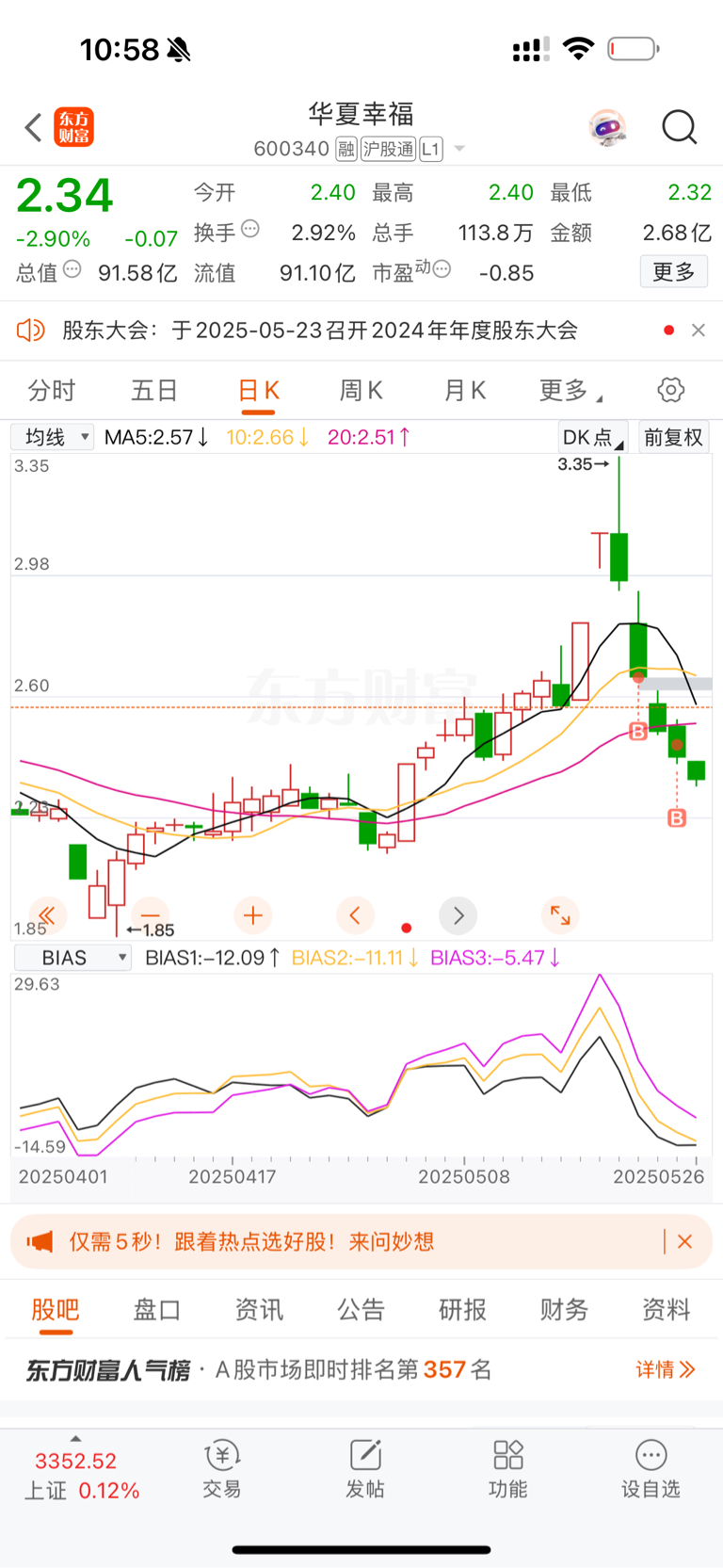Switch to the 盘口 section tab

tap(157, 1310)
